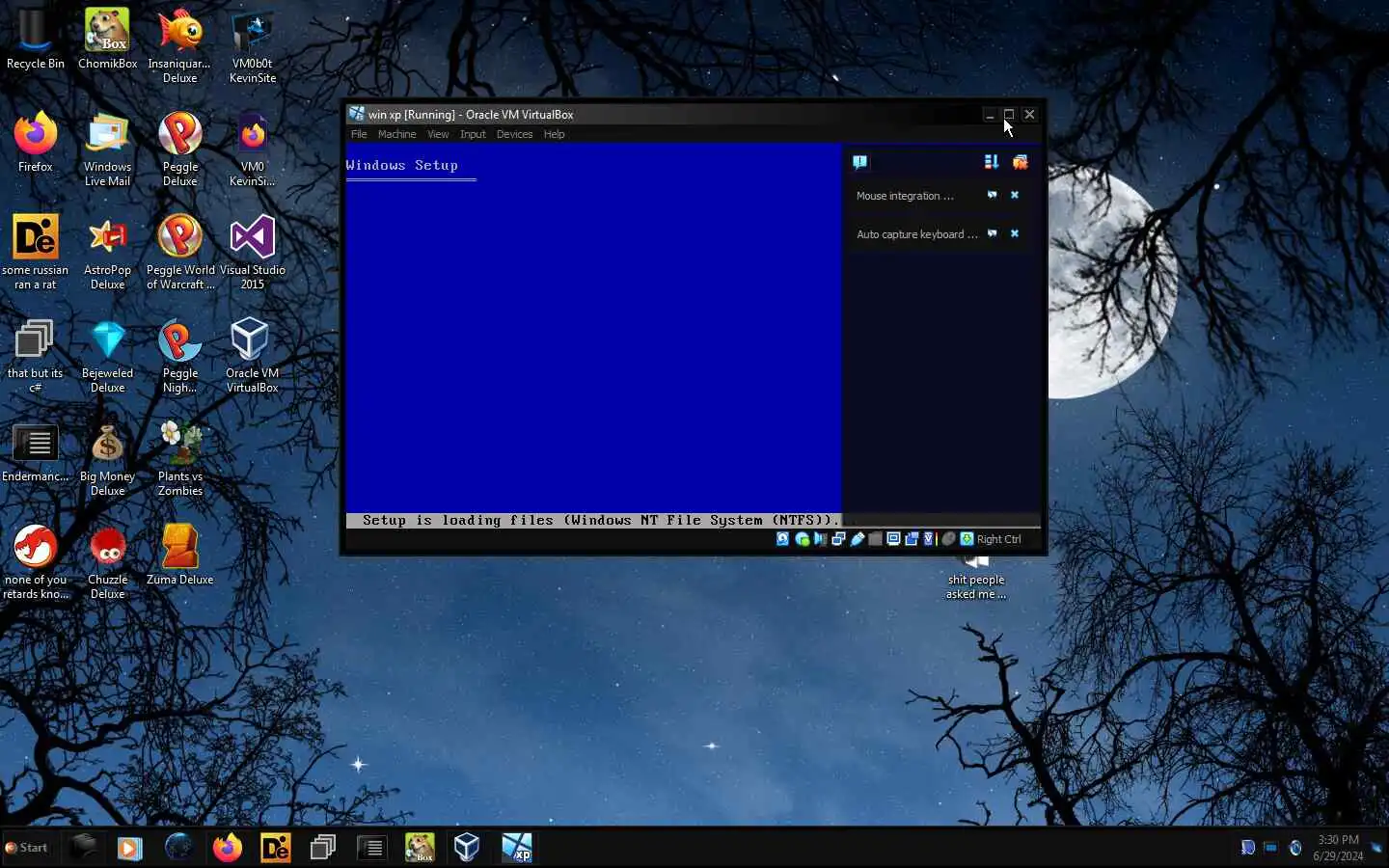Click the ChomikBox taskbar icon

420,848
